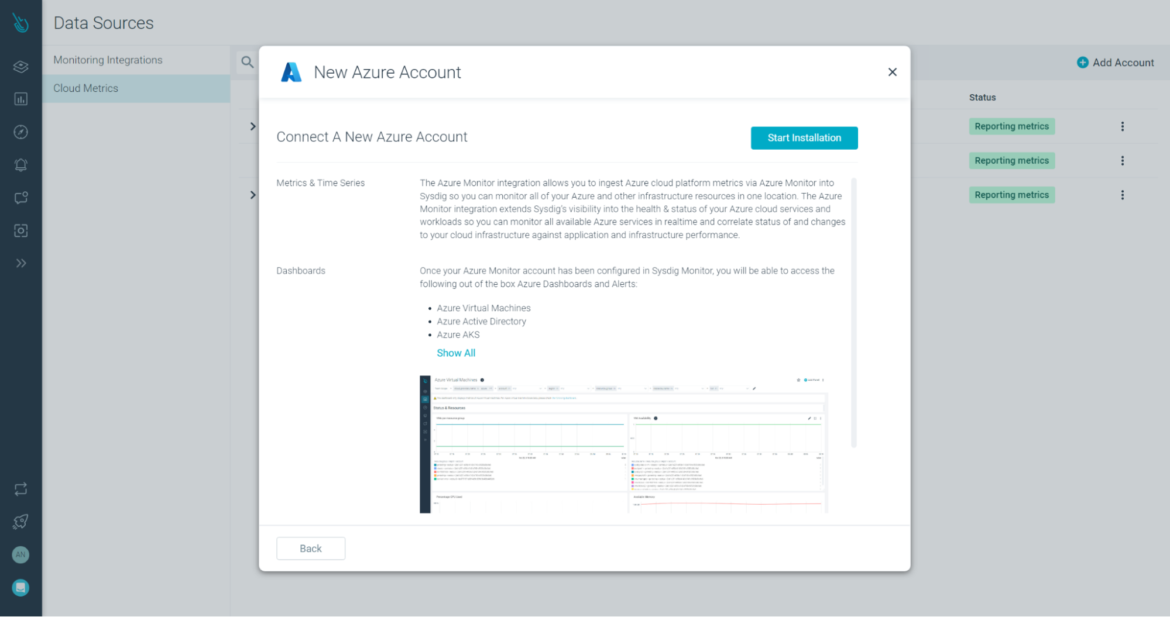Viewport: 1170px width, 617px height.
Task: Open the Advisor compass icon in sidebar
Action: coord(21,131)
